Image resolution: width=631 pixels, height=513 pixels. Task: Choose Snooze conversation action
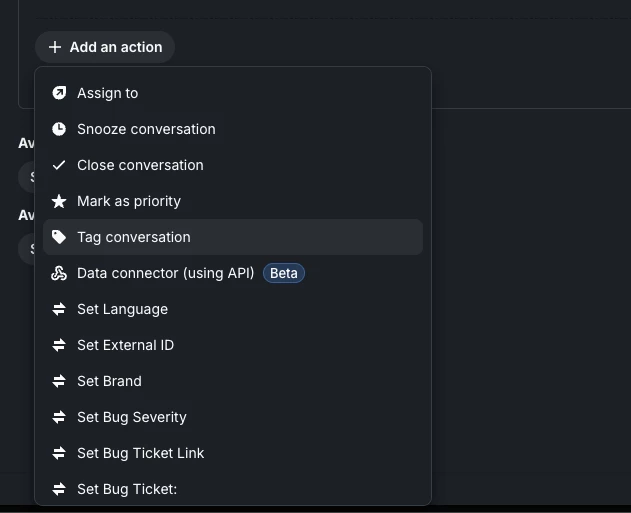(x=233, y=129)
